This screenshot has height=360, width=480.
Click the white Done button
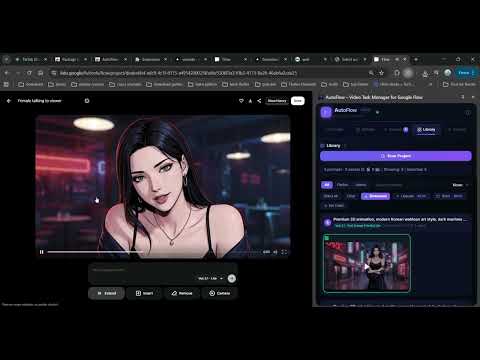pyautogui.click(x=298, y=101)
